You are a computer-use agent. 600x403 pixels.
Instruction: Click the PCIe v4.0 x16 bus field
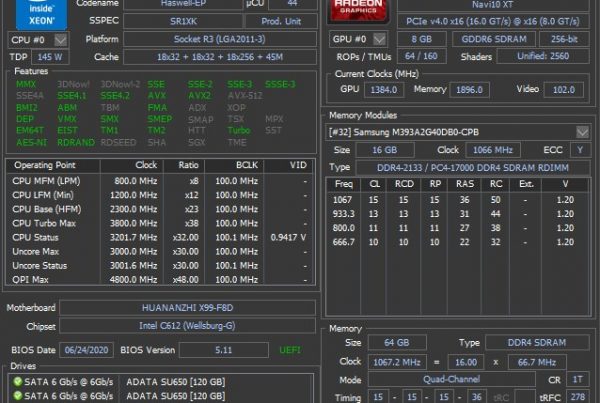point(492,21)
